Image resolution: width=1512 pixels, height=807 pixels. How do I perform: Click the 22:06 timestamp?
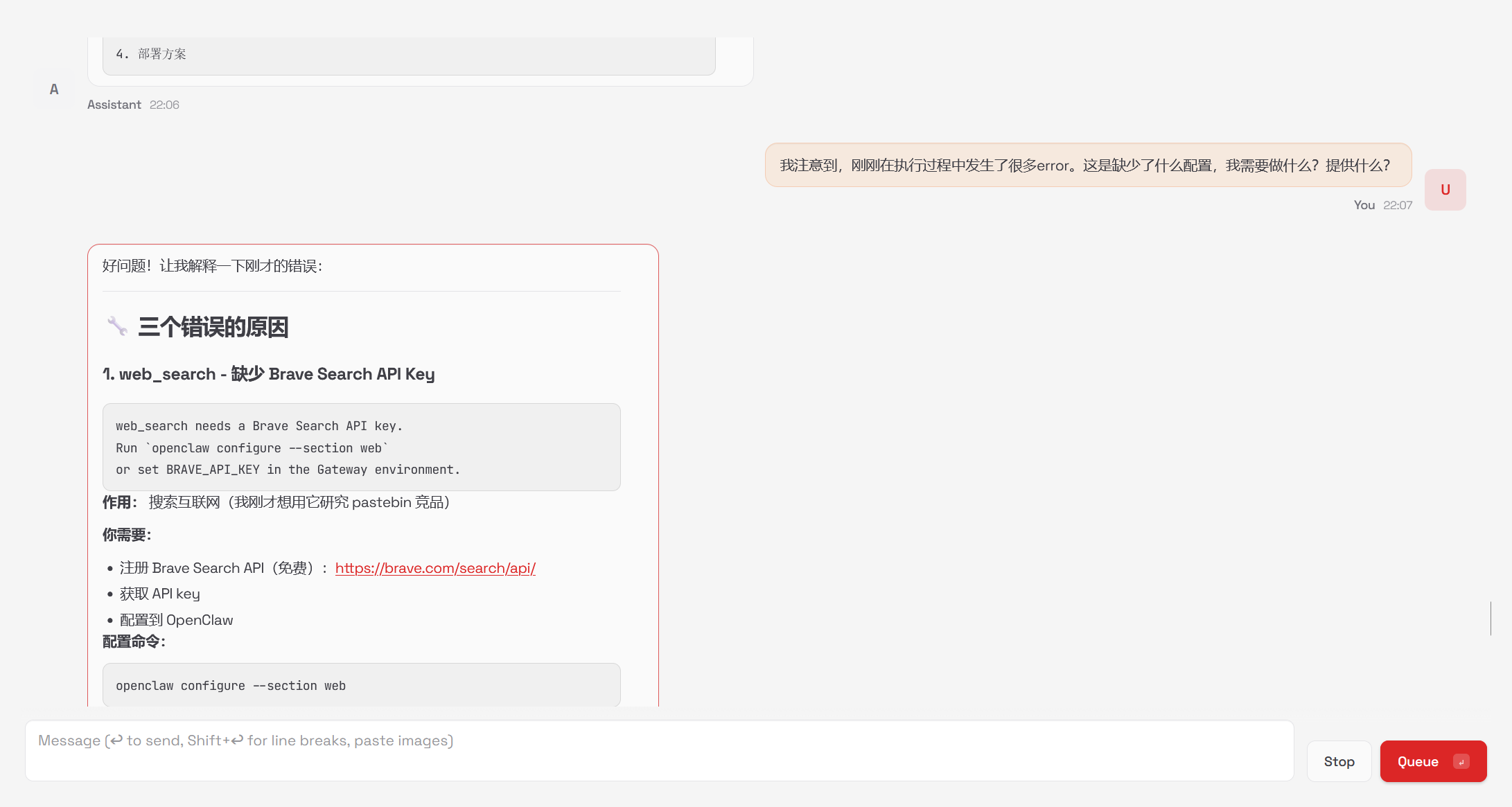pos(164,105)
